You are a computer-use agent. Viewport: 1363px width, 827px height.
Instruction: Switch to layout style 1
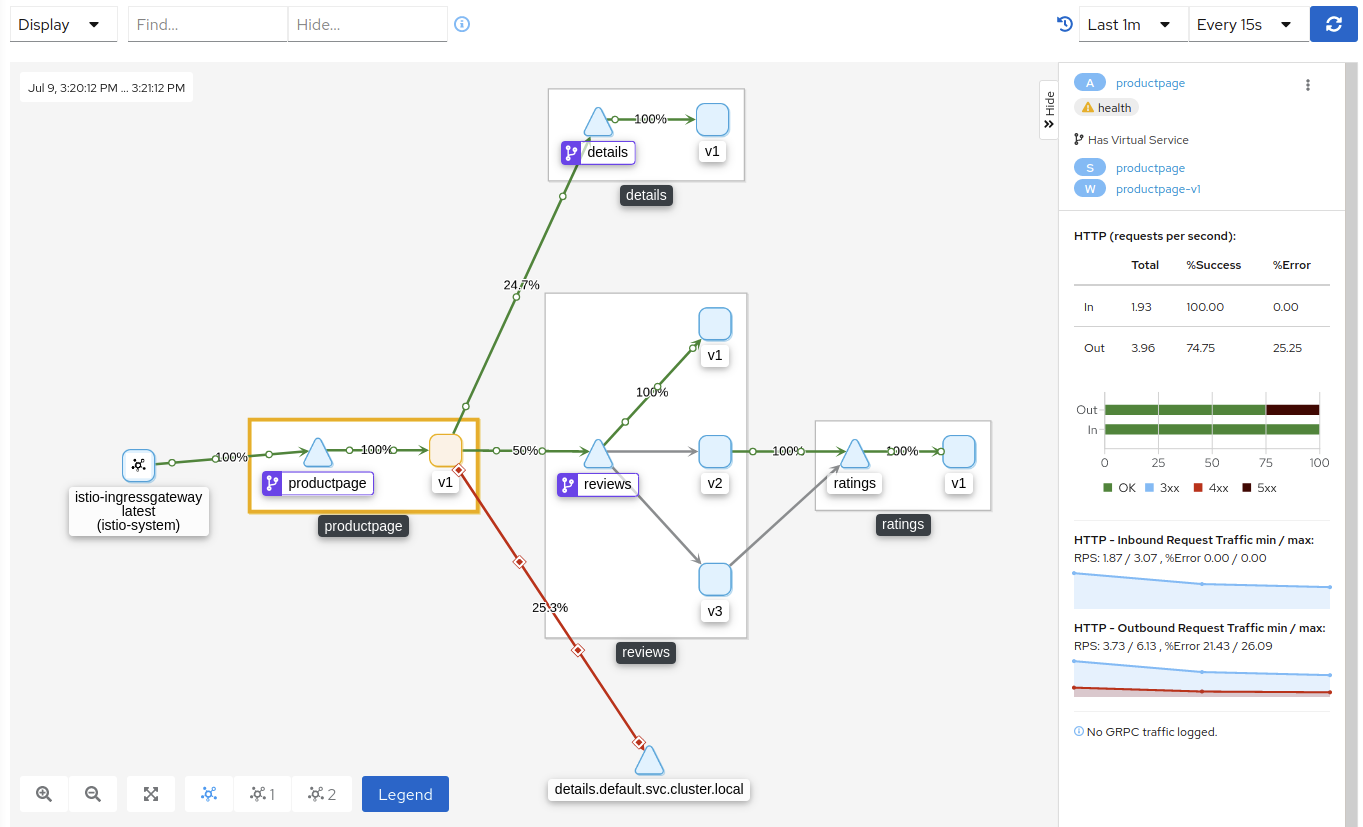[263, 794]
